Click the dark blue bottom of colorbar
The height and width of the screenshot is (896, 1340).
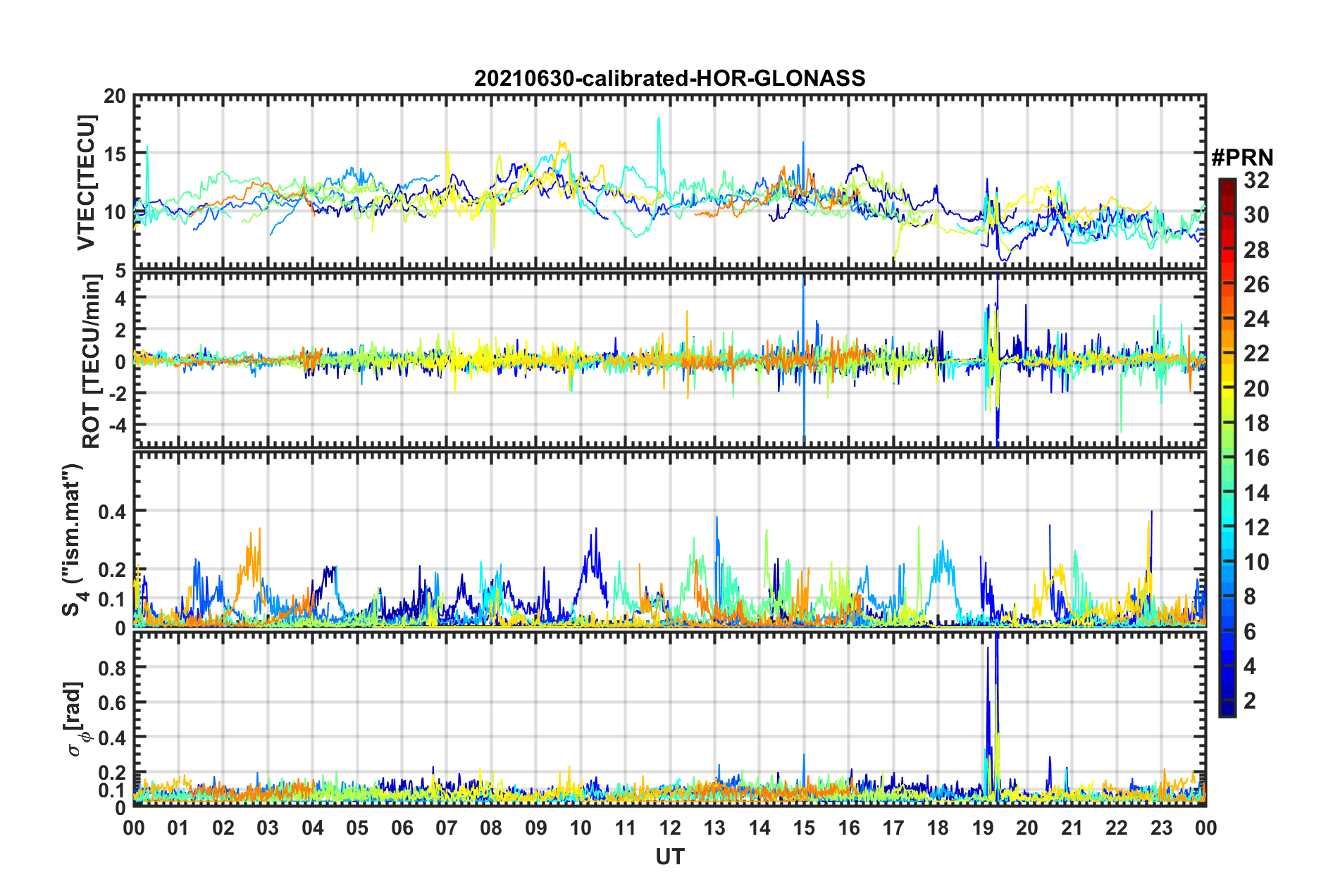tap(1227, 710)
